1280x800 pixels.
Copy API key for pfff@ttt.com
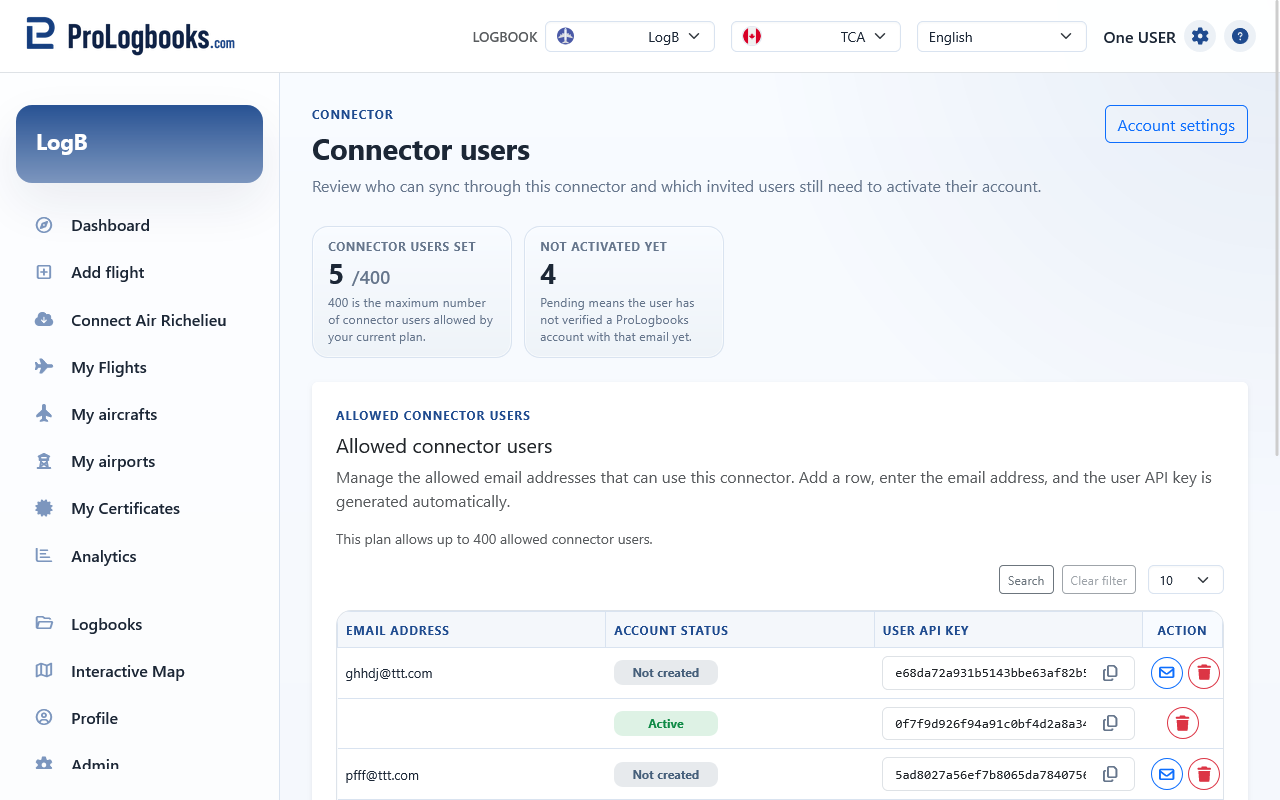[x=1110, y=774]
